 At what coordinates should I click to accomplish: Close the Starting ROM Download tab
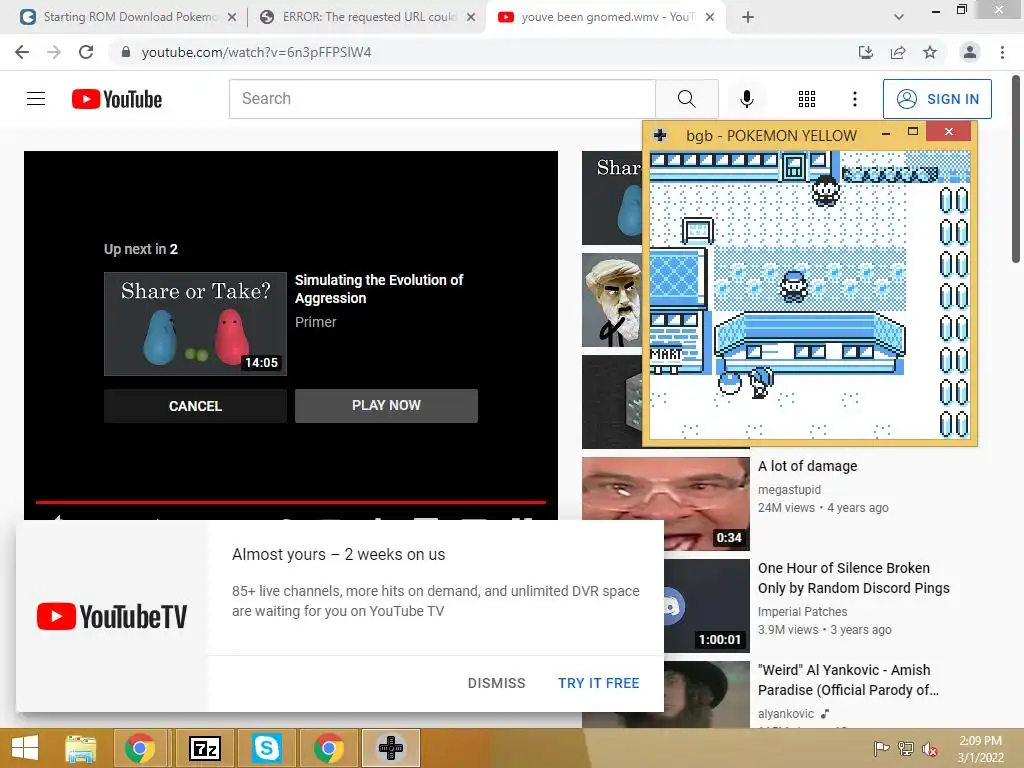coord(232,17)
